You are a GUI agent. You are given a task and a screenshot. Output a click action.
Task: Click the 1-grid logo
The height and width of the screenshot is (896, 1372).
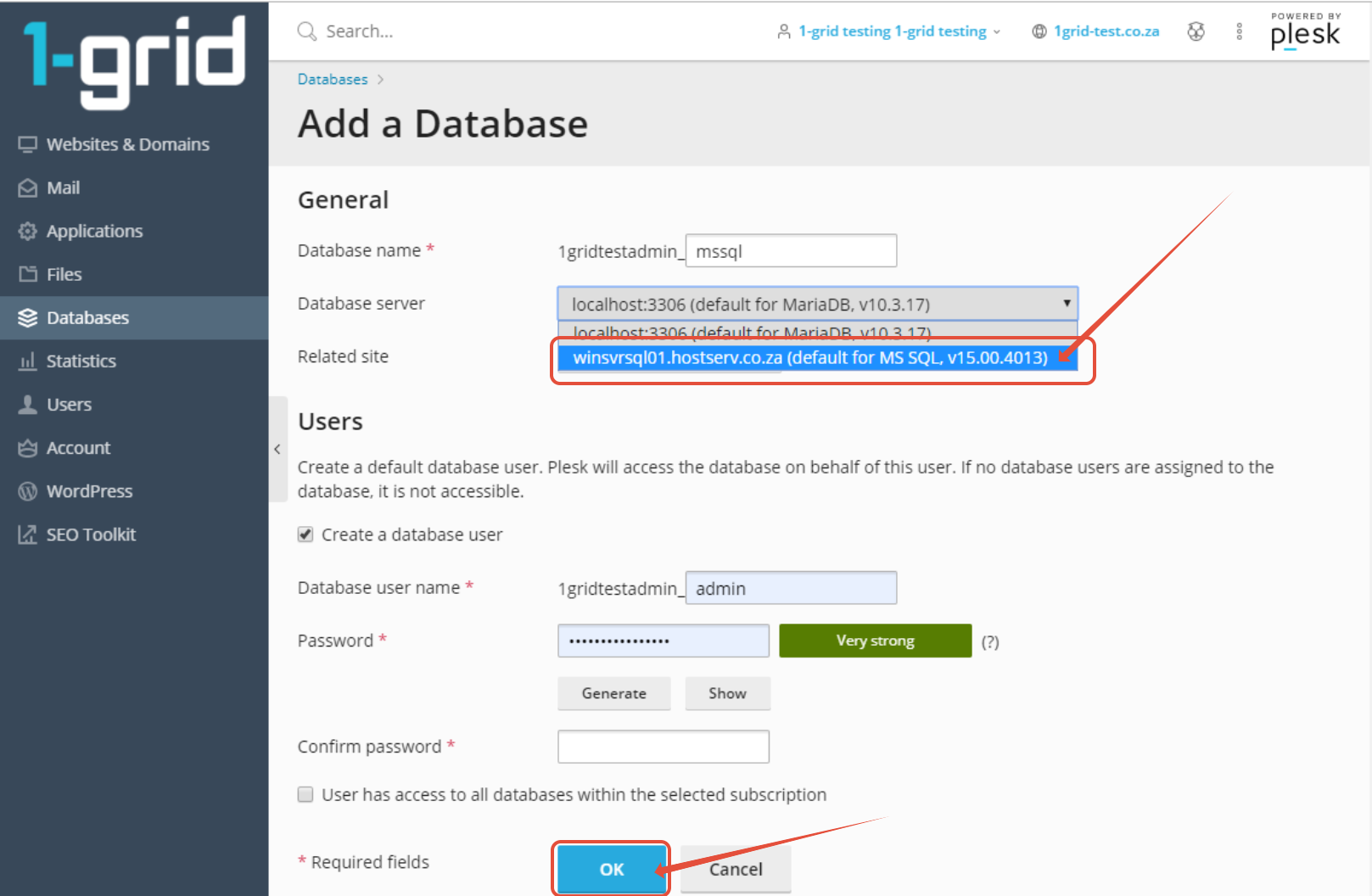tap(134, 62)
